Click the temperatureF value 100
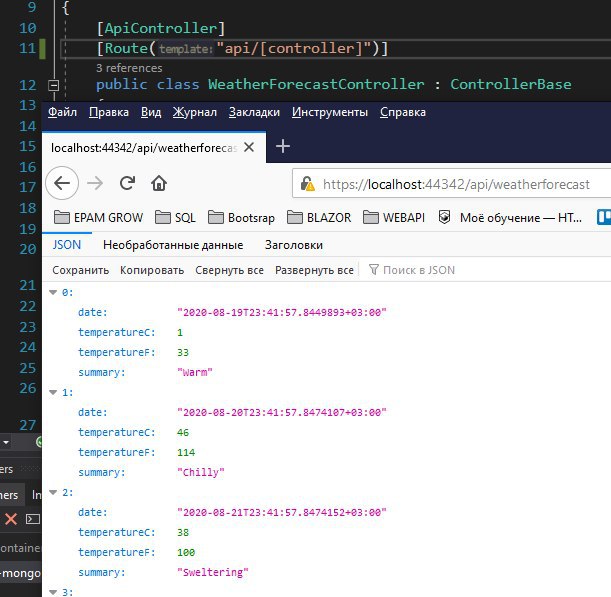This screenshot has width=611, height=597. 186,553
